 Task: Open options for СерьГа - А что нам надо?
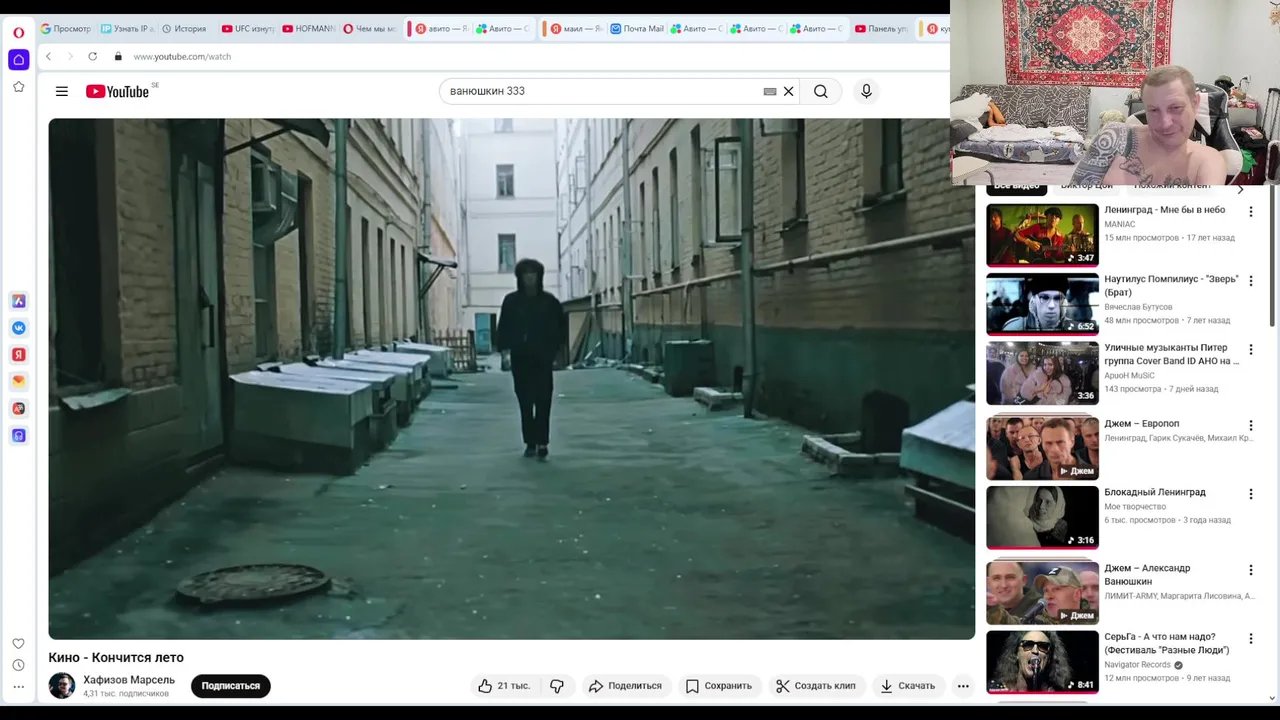(1250, 639)
